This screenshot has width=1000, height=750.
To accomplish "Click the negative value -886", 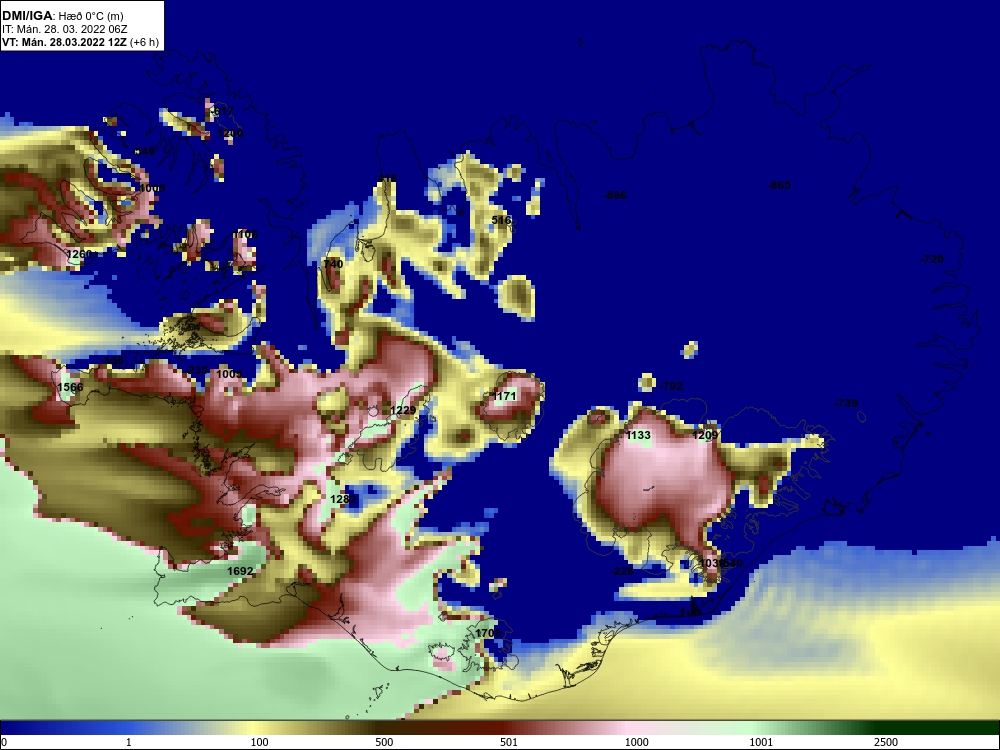I will (615, 195).
